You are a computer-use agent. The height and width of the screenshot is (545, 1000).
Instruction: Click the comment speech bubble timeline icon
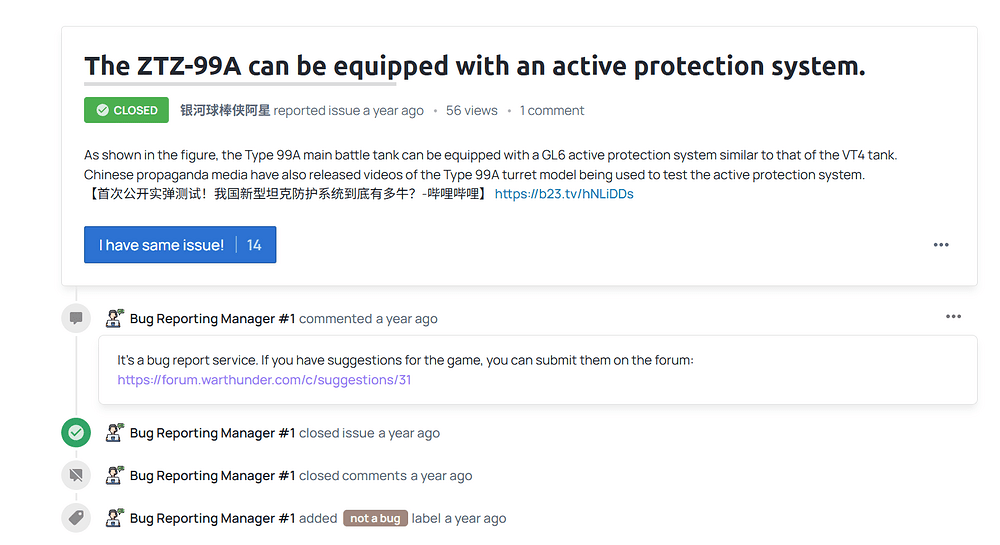(76, 318)
